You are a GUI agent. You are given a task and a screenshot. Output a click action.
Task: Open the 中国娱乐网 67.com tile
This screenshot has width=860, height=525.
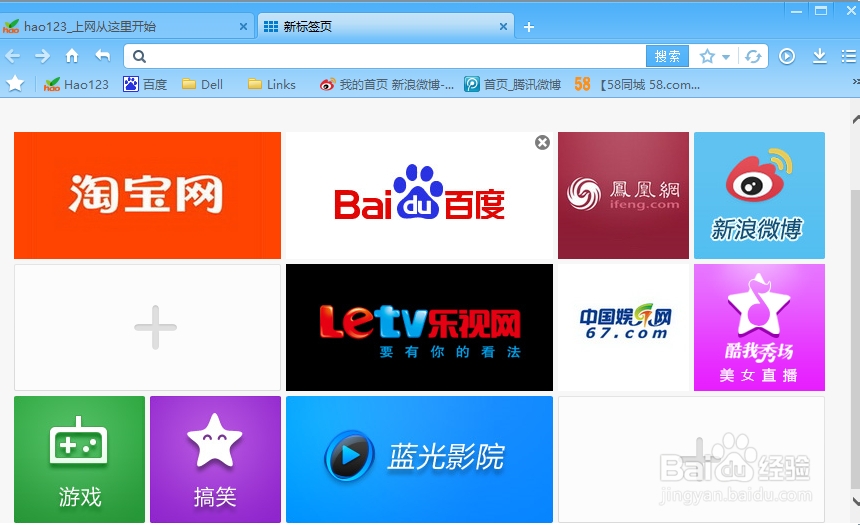click(x=623, y=328)
